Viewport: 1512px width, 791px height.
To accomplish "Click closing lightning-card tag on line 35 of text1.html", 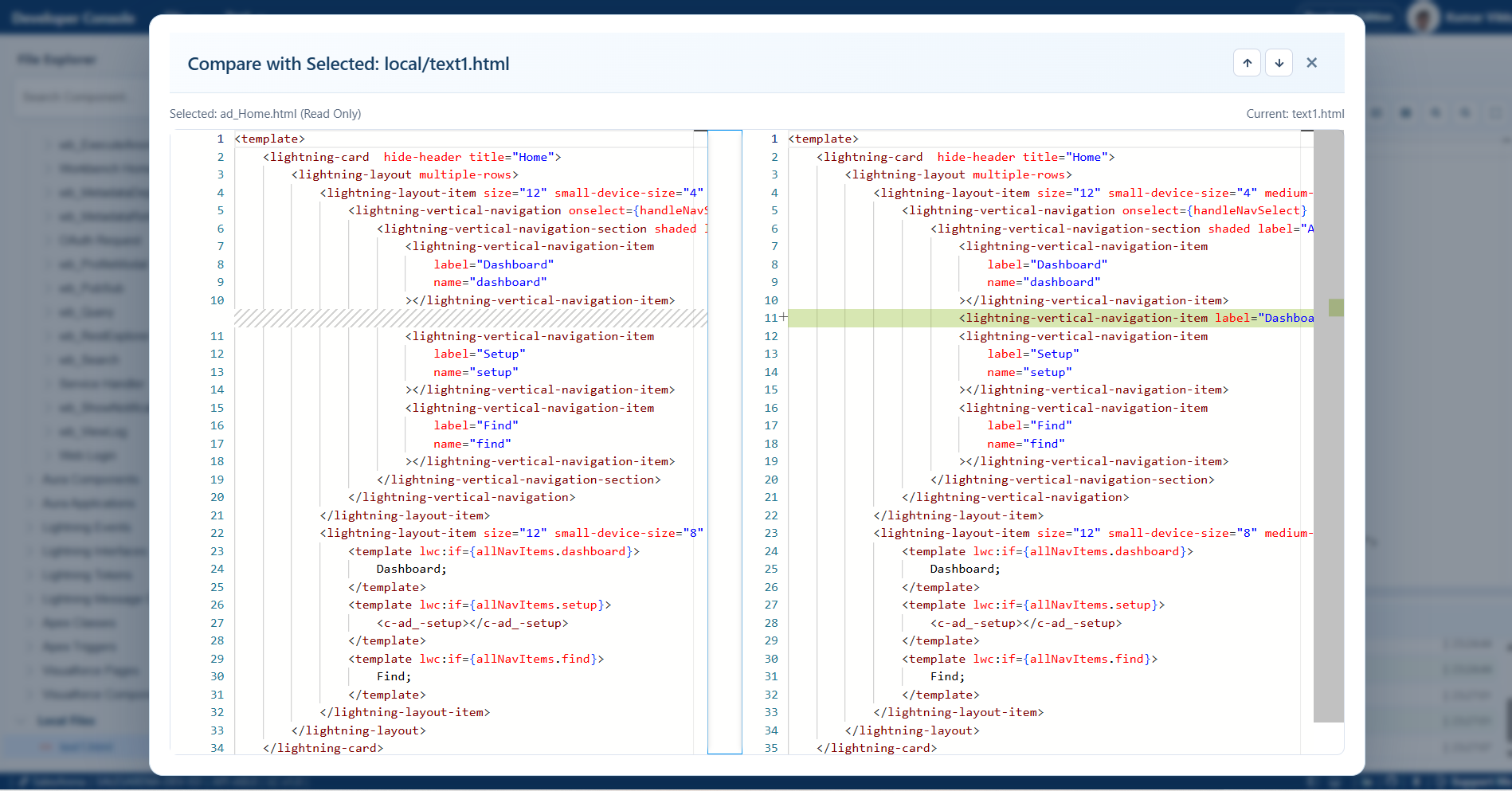I will (x=877, y=748).
